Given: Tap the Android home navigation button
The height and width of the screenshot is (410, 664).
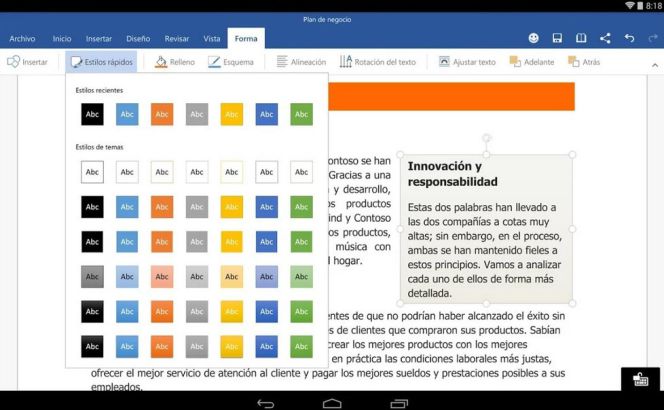Looking at the screenshot, I should 332,403.
